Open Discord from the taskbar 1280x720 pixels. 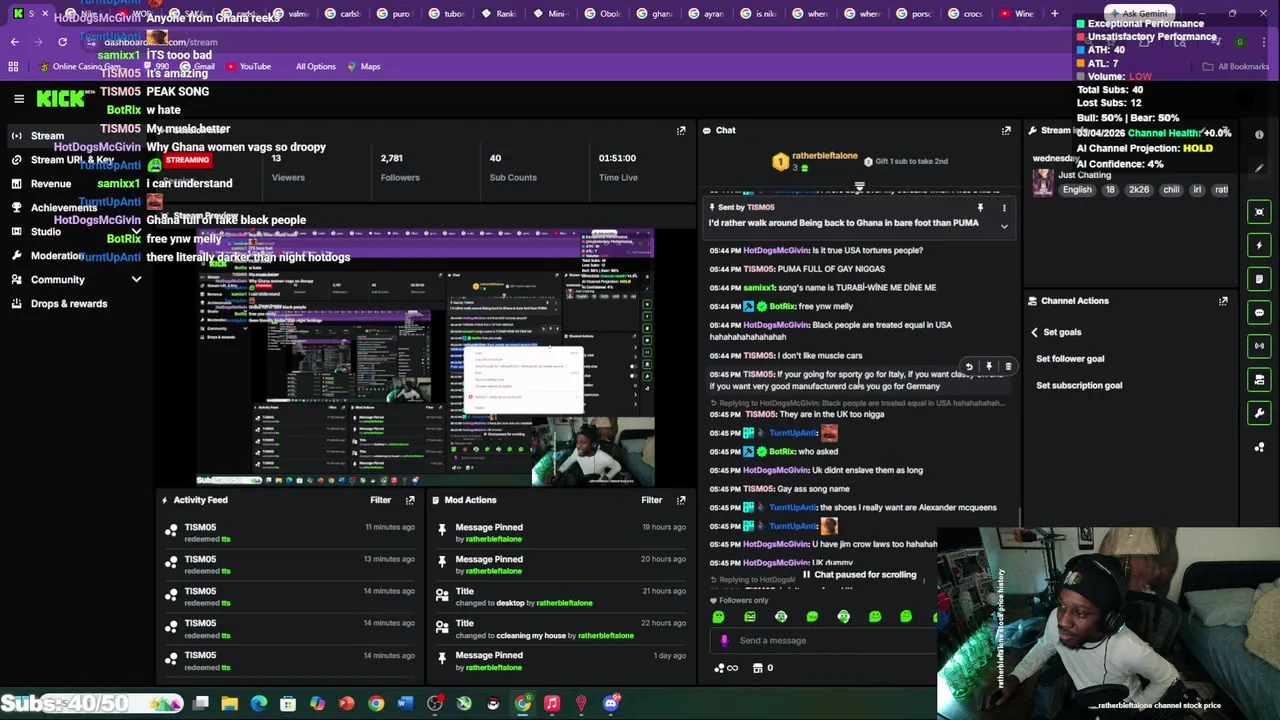point(611,704)
